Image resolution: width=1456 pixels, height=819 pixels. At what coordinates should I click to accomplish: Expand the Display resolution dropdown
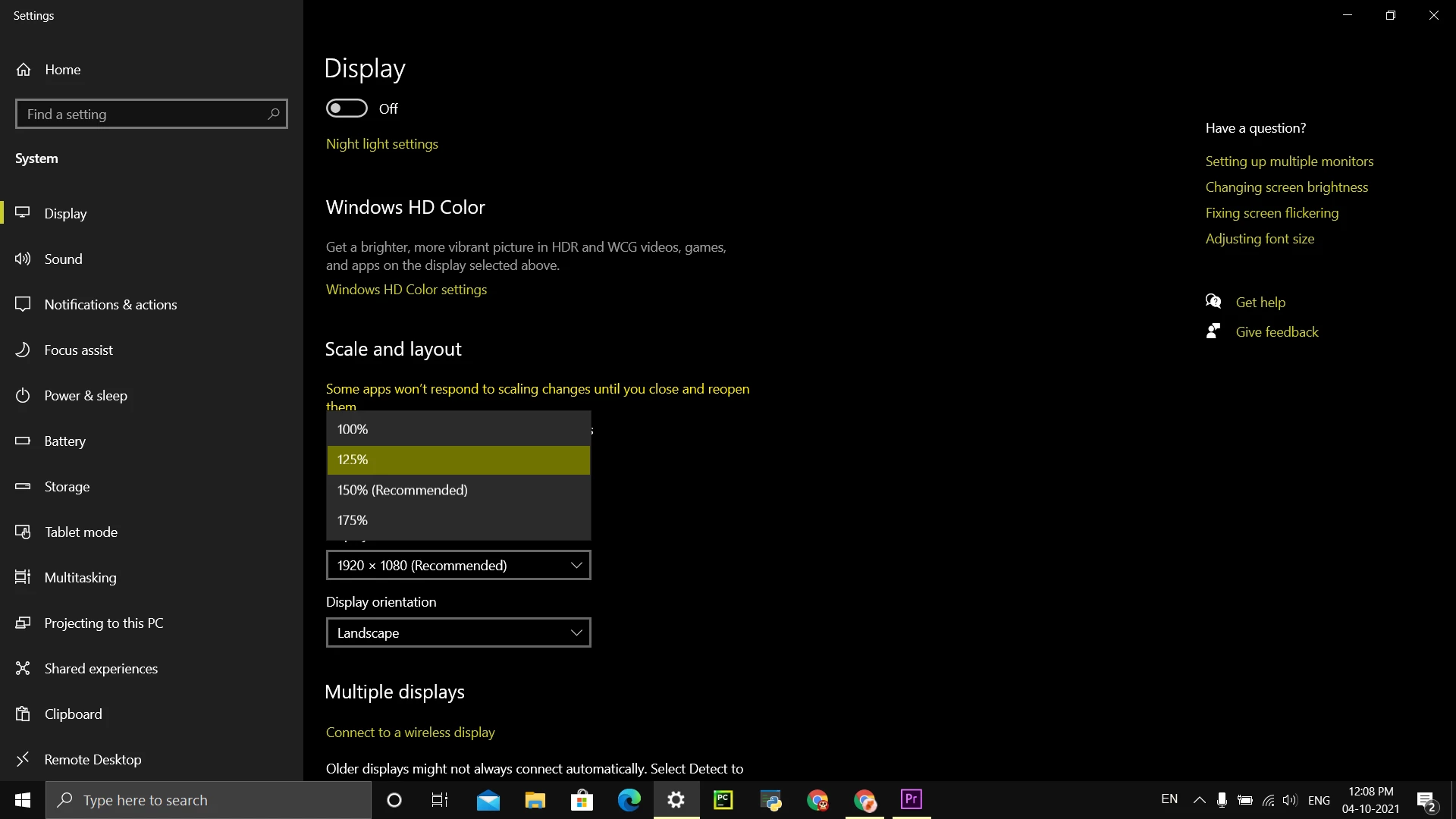(458, 566)
